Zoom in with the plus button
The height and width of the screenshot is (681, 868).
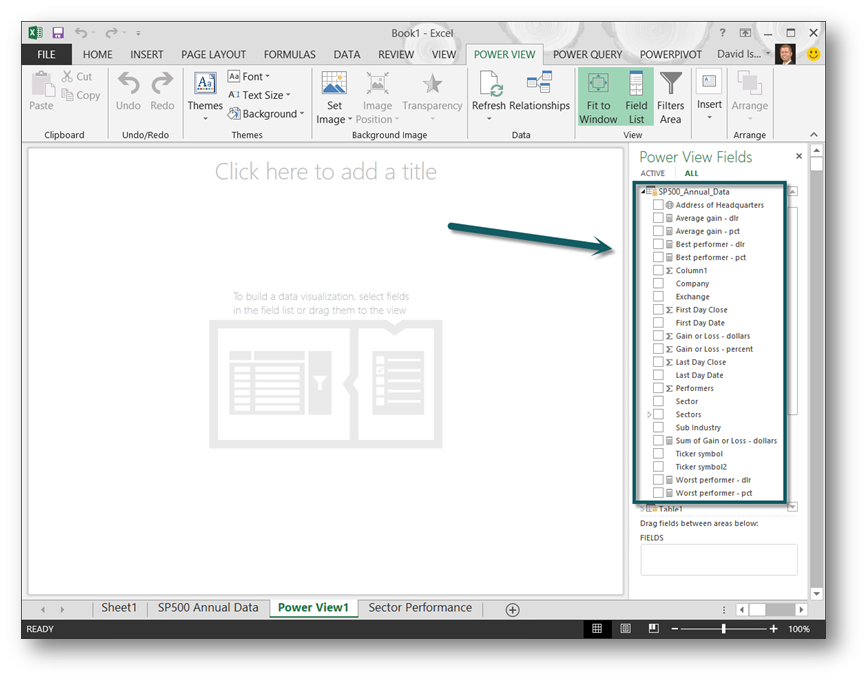[x=773, y=629]
